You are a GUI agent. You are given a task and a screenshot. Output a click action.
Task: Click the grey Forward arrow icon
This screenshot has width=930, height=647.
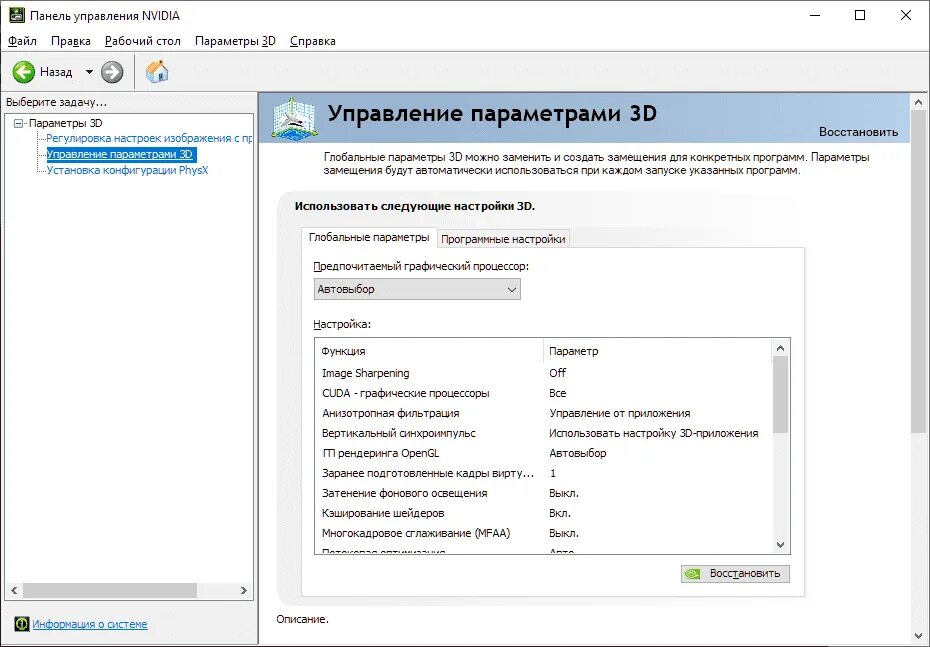click(x=112, y=72)
